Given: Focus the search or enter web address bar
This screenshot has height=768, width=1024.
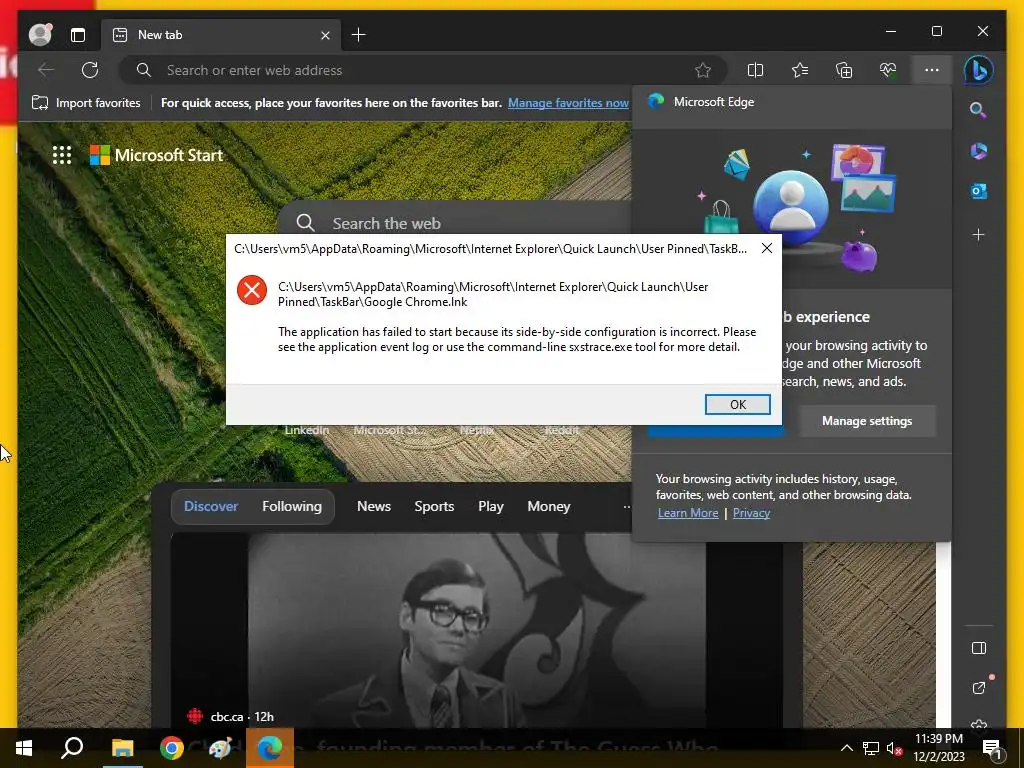Looking at the screenshot, I should [x=421, y=70].
